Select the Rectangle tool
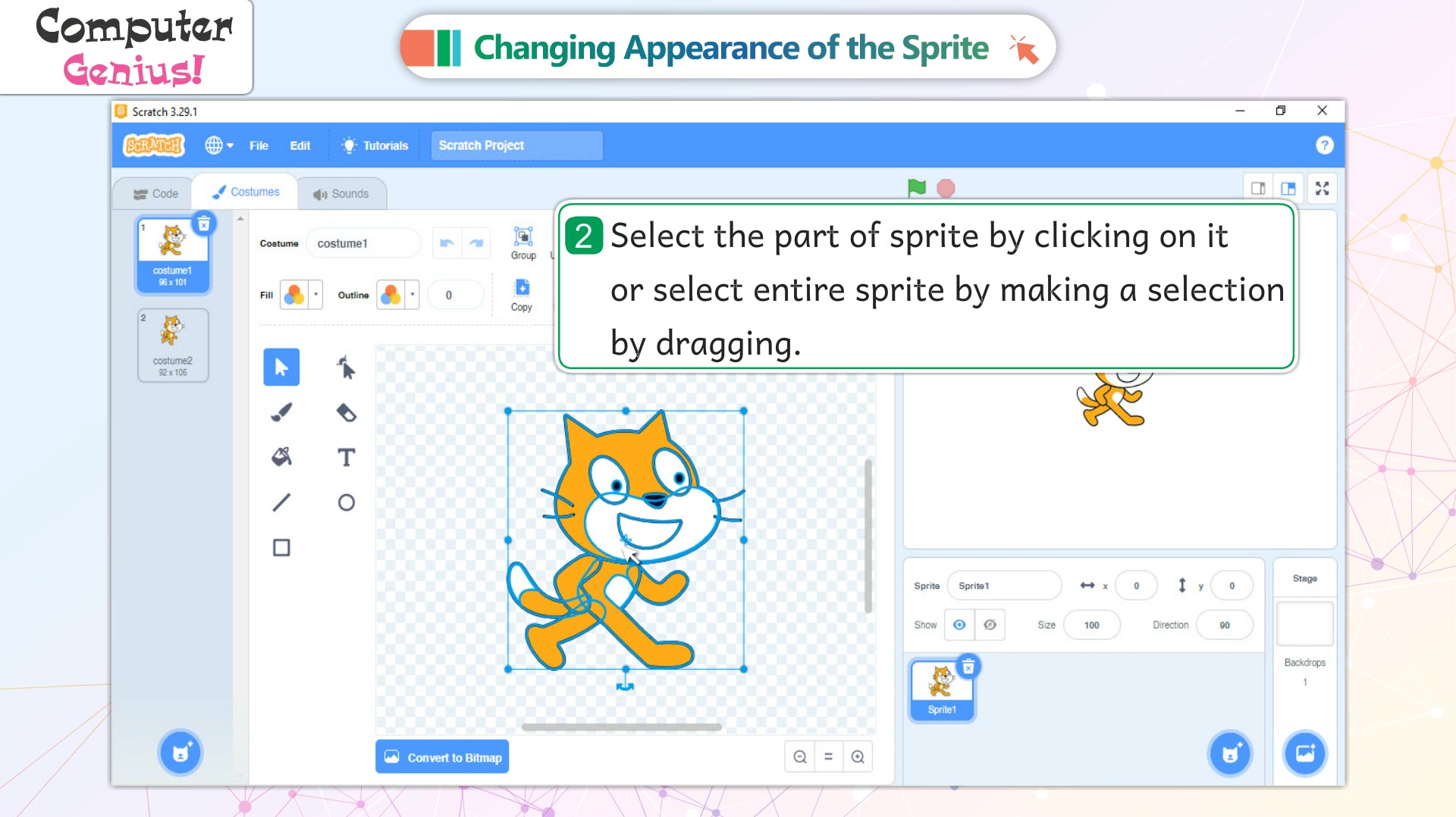This screenshot has width=1456, height=817. (x=281, y=547)
